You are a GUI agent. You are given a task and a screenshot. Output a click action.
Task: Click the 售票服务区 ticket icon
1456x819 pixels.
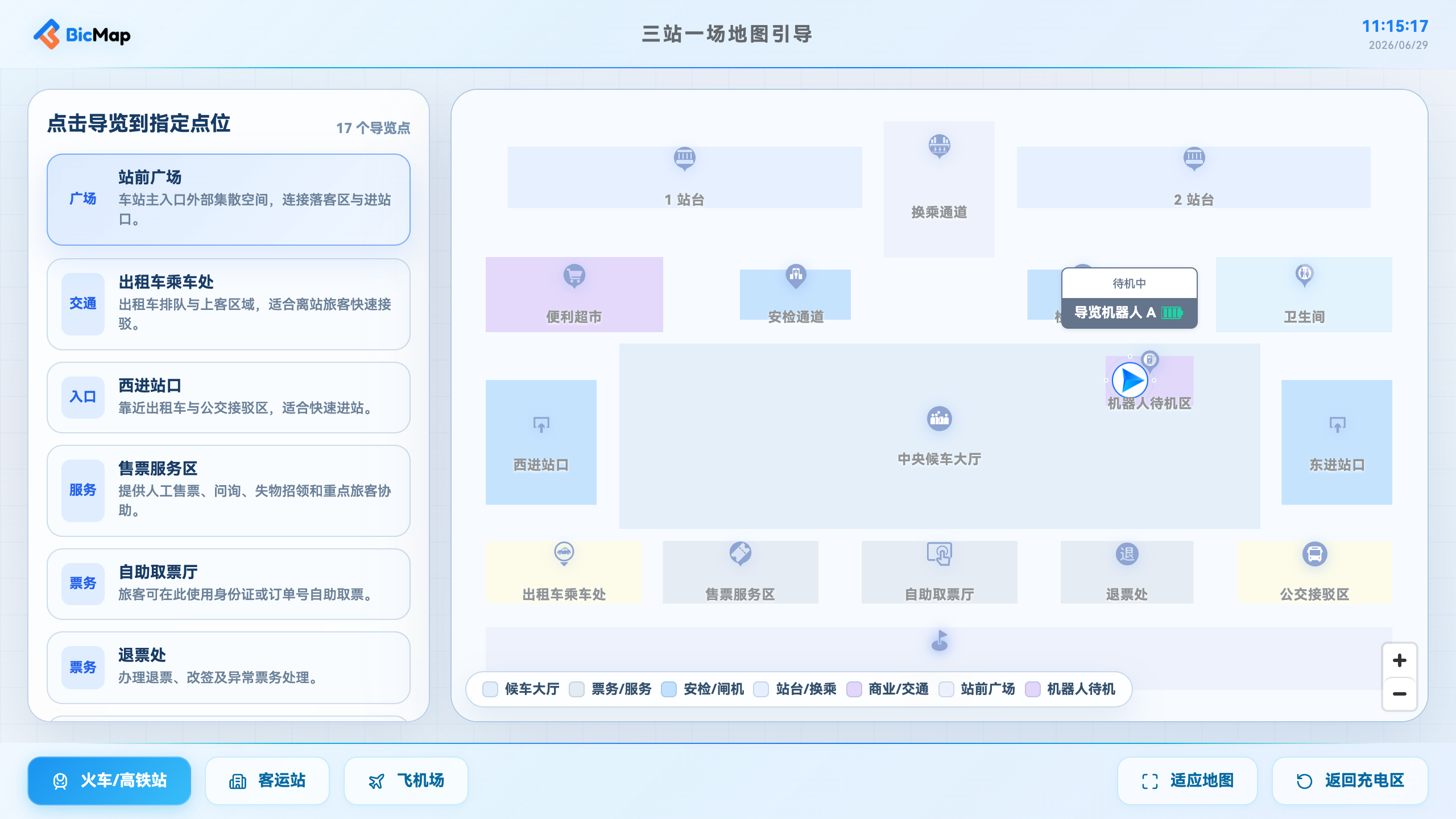[741, 553]
